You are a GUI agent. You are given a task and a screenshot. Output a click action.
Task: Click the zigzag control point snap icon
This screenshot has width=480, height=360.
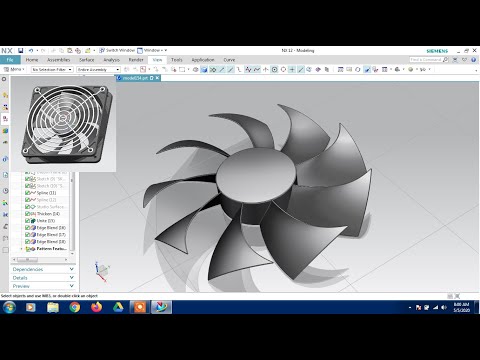click(x=248, y=69)
